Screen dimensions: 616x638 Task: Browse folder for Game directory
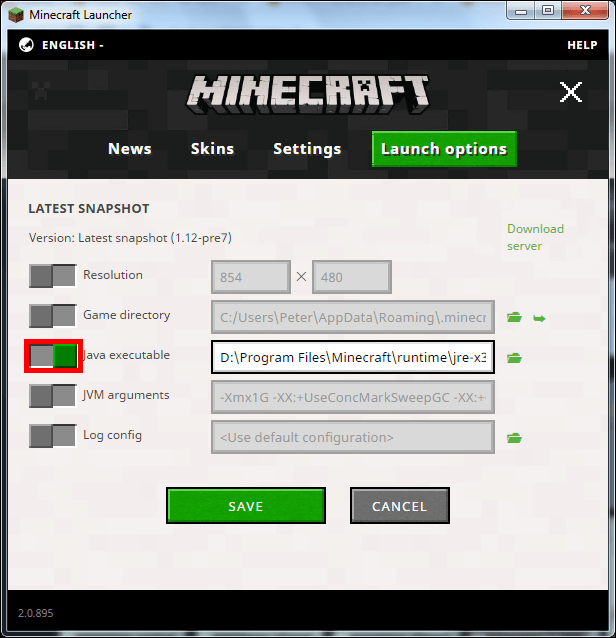click(x=514, y=317)
